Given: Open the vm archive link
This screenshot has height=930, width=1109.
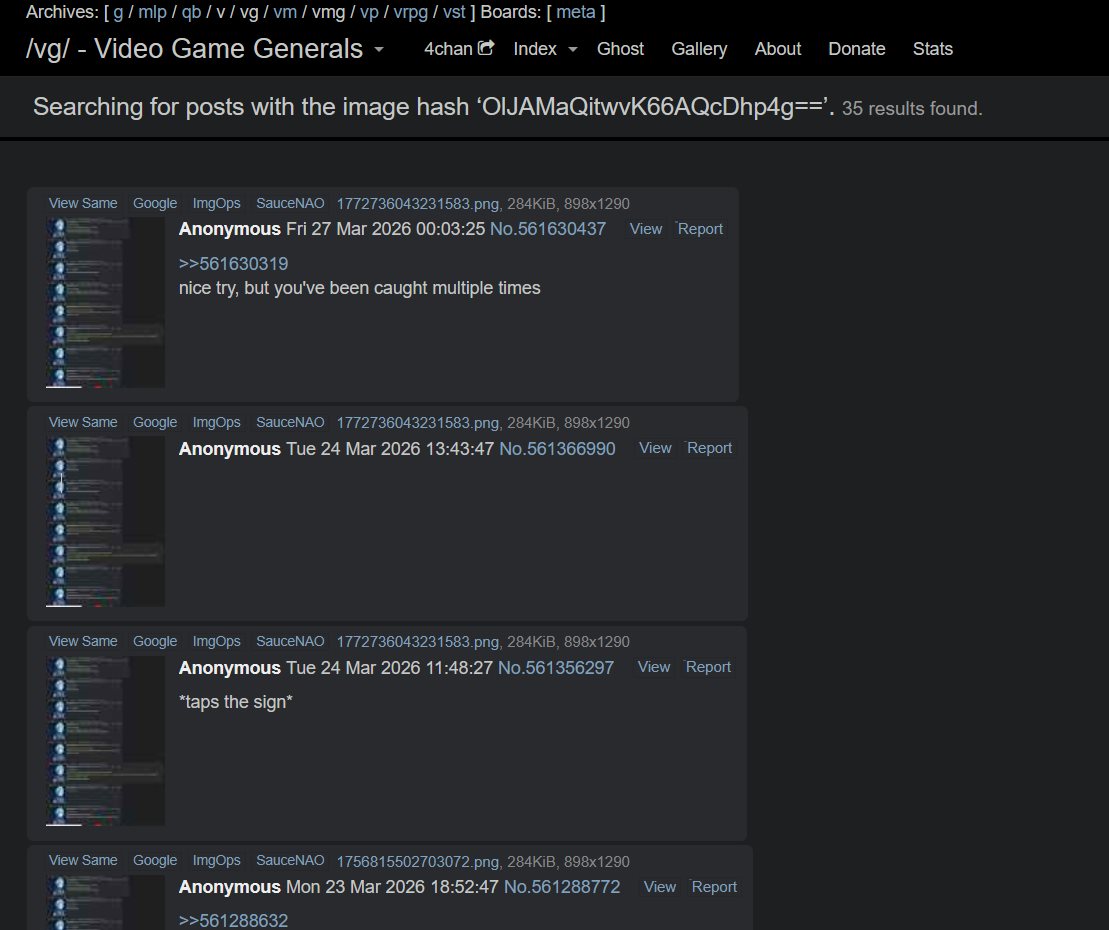Looking at the screenshot, I should point(285,13).
